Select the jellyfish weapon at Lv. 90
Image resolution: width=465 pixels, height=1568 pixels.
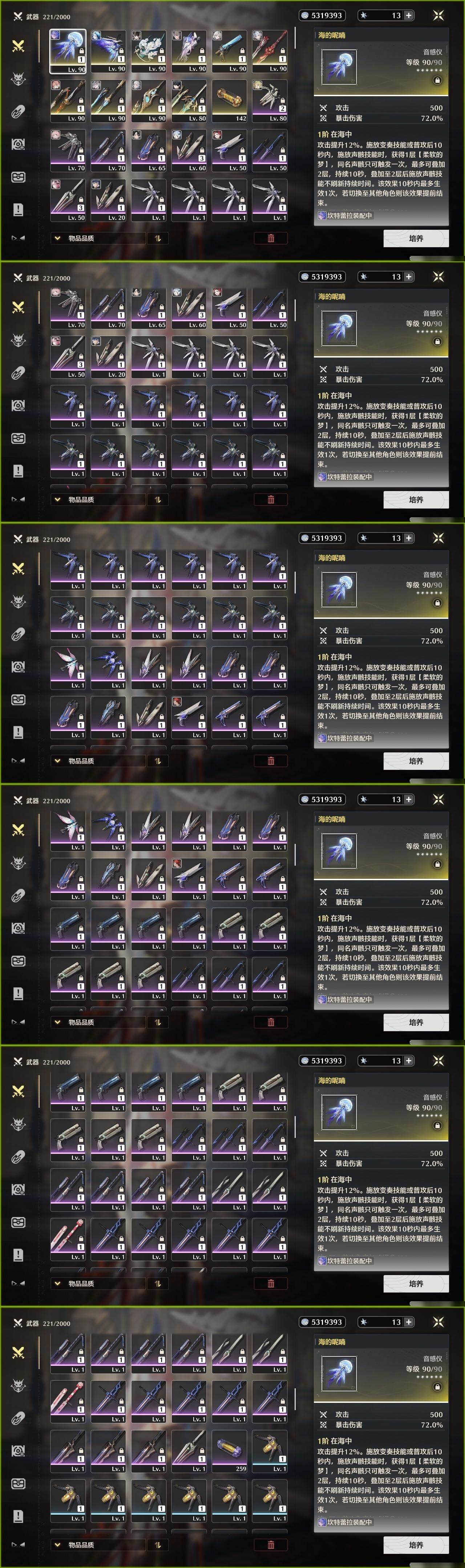[x=68, y=51]
